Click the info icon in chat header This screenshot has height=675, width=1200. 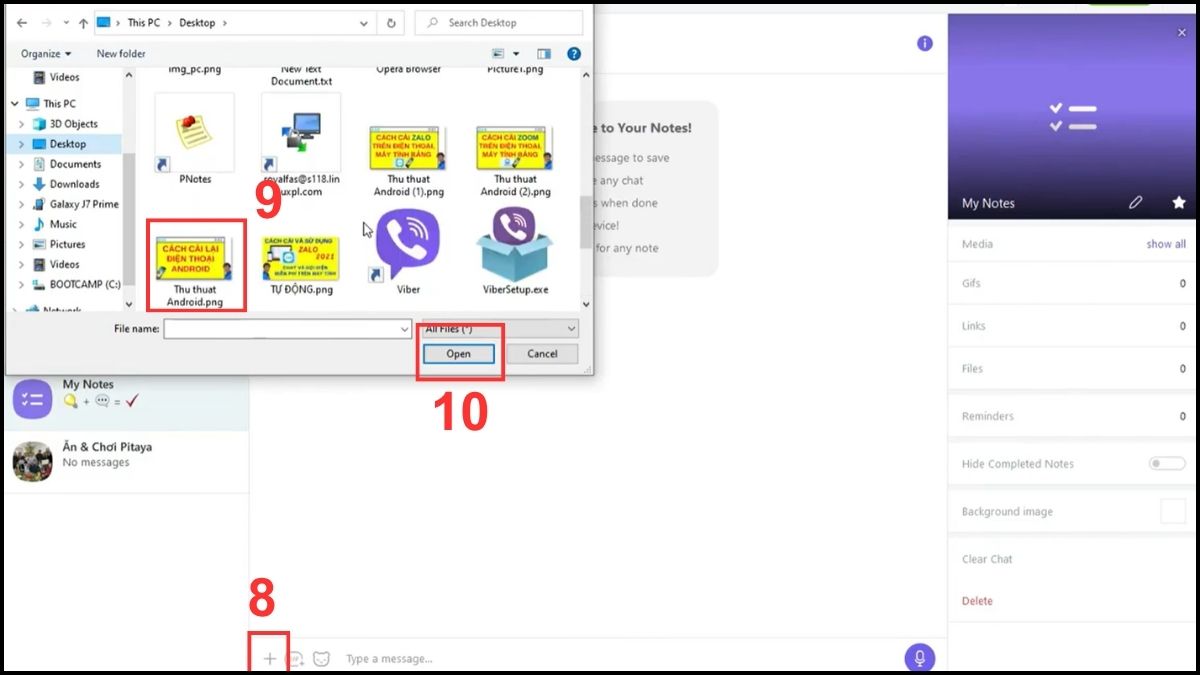click(x=925, y=43)
